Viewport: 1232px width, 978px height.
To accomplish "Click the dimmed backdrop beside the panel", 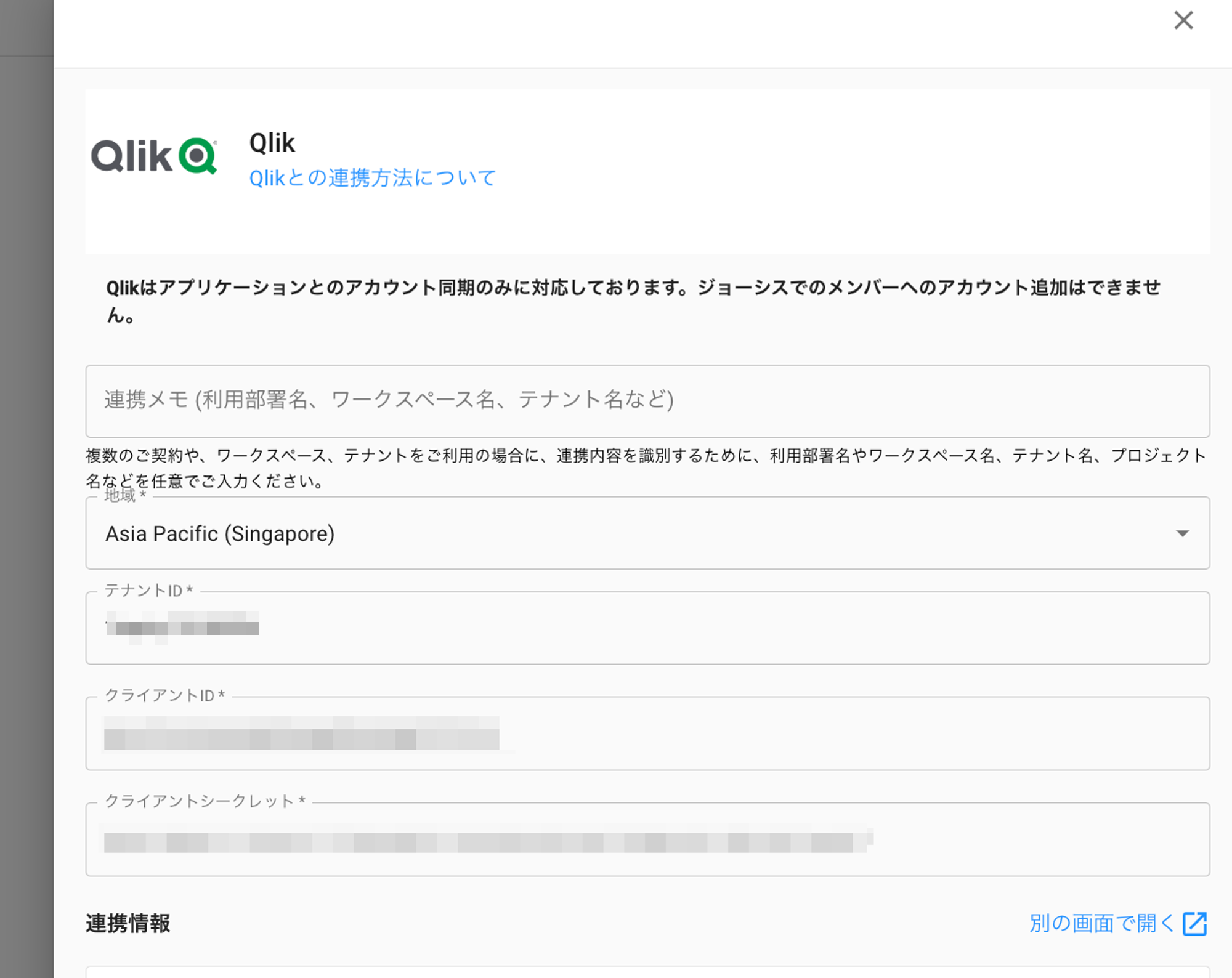I will [26, 493].
